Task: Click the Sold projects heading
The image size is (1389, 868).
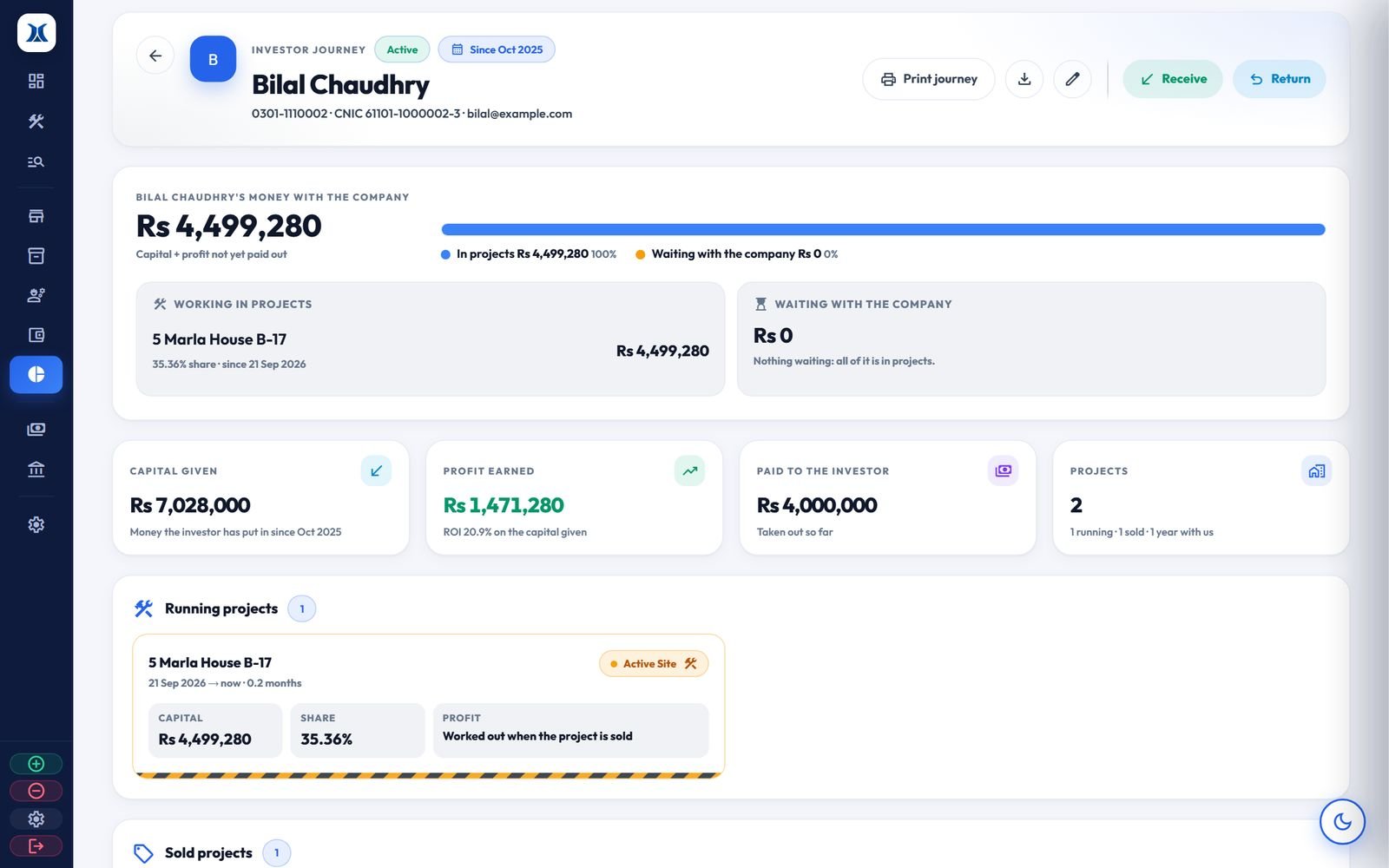Action: [x=208, y=853]
